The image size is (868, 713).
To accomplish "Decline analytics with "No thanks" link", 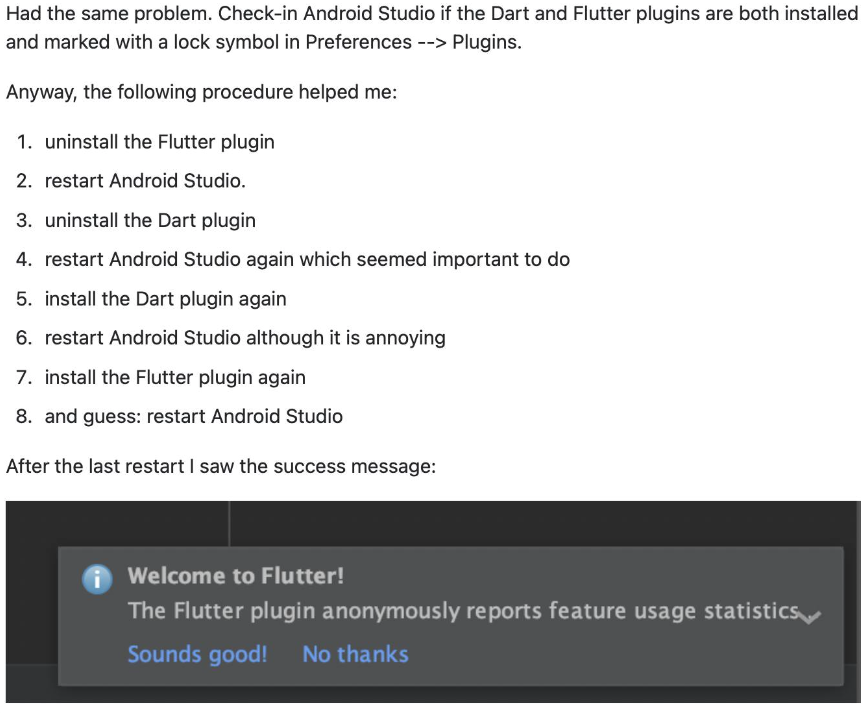I will pyautogui.click(x=355, y=654).
